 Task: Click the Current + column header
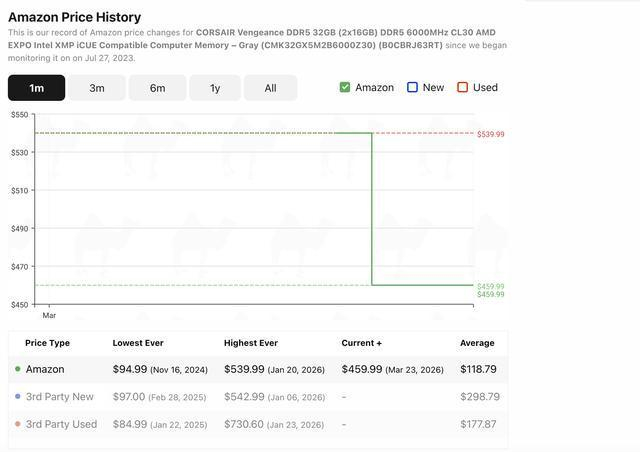point(362,343)
